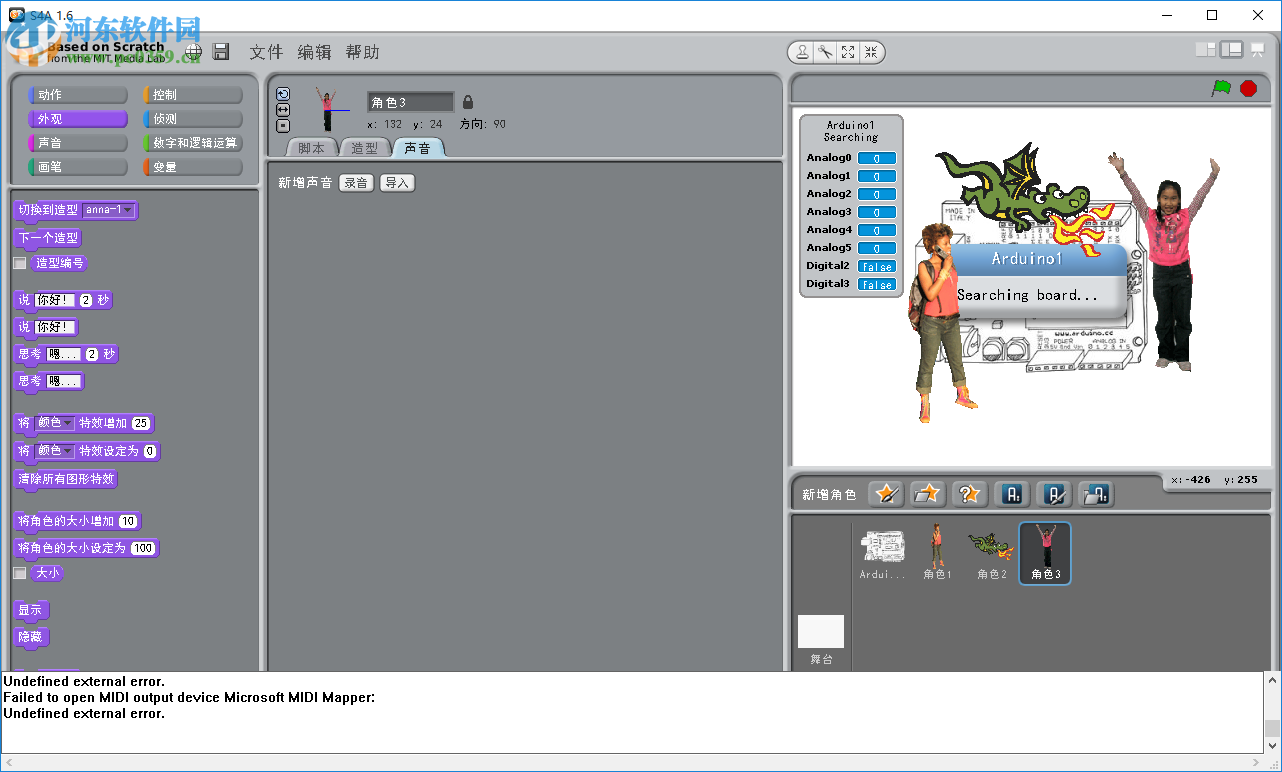Select the 角色2 dragon sprite thumbnail
The height and width of the screenshot is (772, 1282).
tap(991, 553)
